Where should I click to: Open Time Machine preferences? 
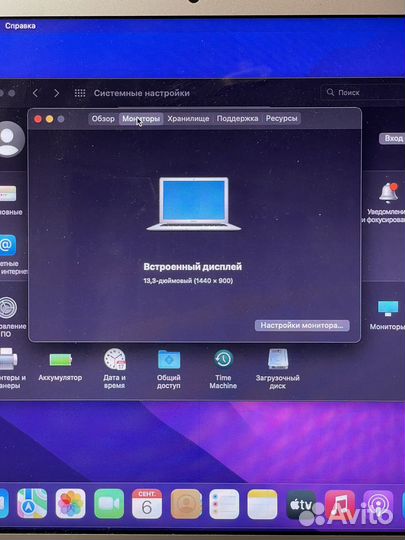tap(223, 359)
